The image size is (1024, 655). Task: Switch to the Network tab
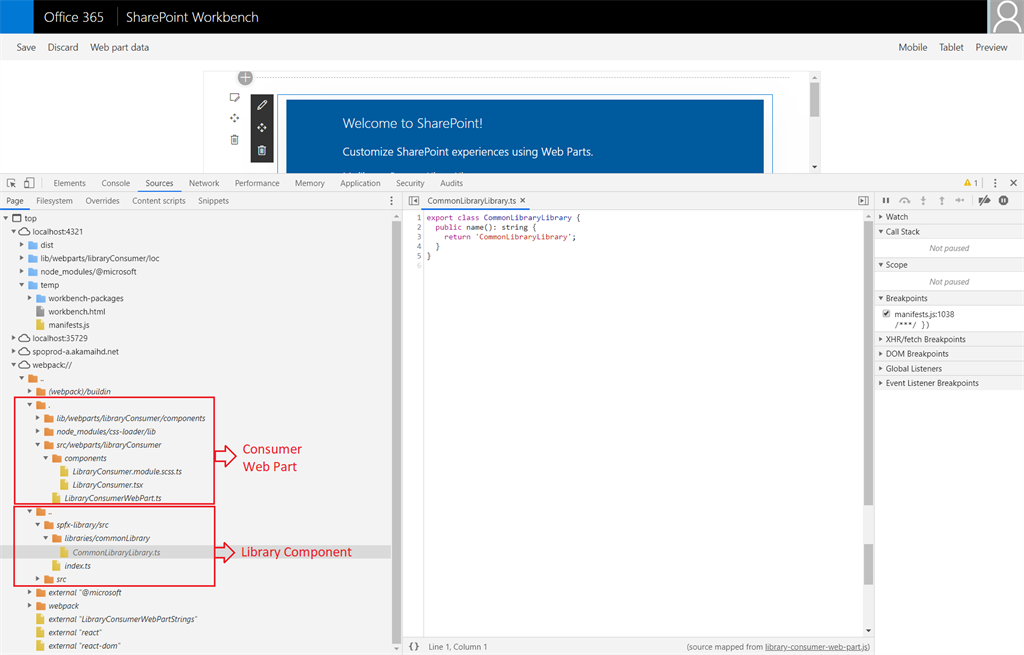(204, 184)
